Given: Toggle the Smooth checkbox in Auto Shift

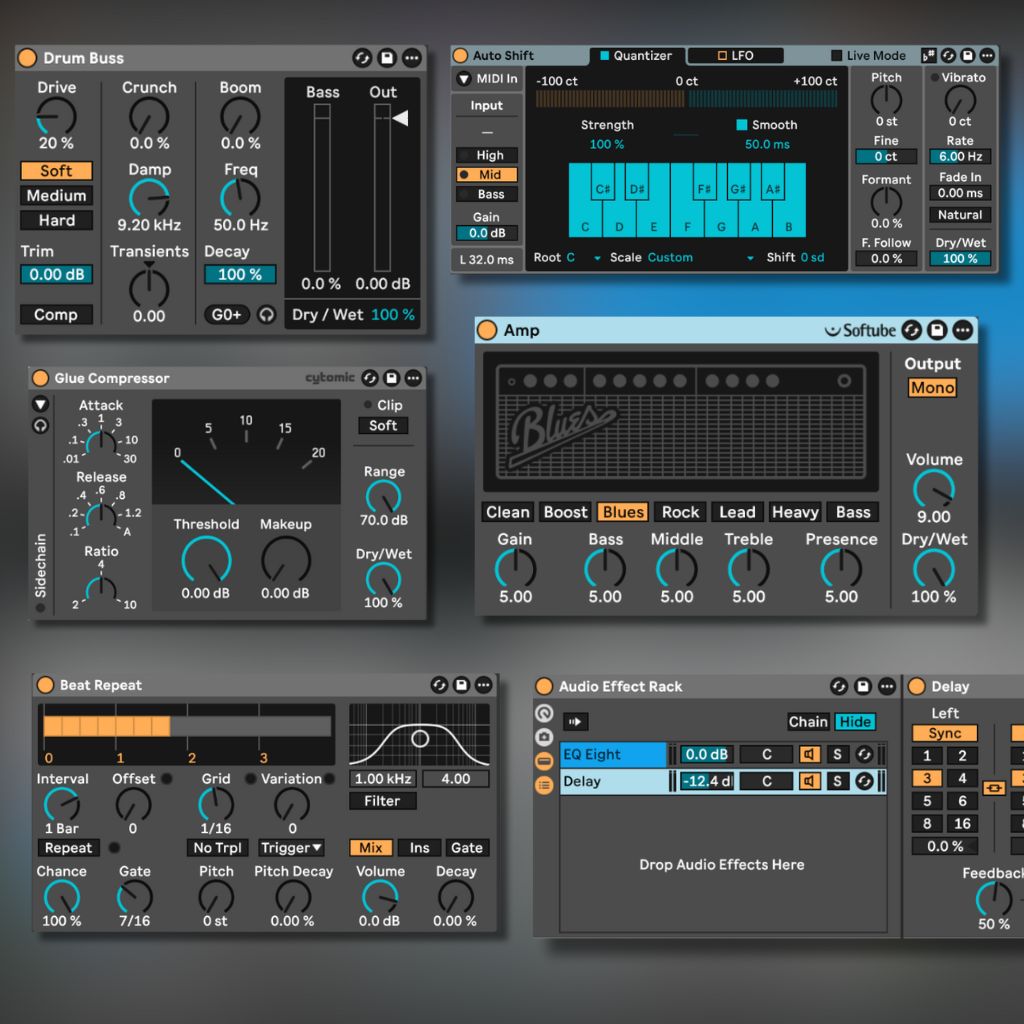Looking at the screenshot, I should [x=742, y=125].
